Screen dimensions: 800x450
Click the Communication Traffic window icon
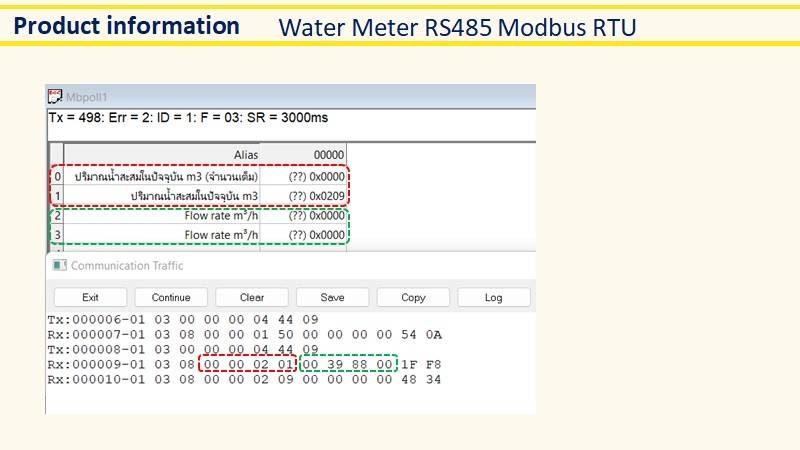[60, 265]
